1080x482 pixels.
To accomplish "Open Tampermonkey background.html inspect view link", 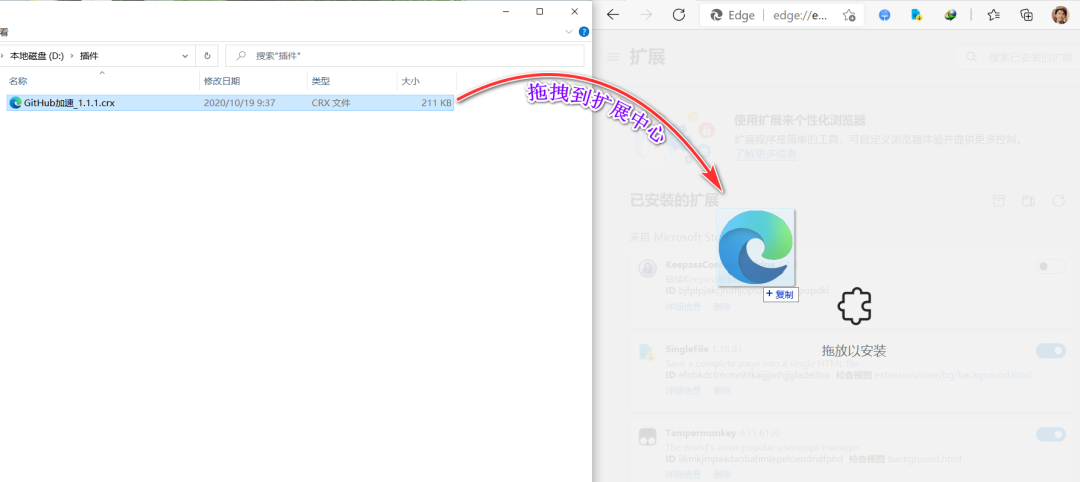I will (x=924, y=459).
